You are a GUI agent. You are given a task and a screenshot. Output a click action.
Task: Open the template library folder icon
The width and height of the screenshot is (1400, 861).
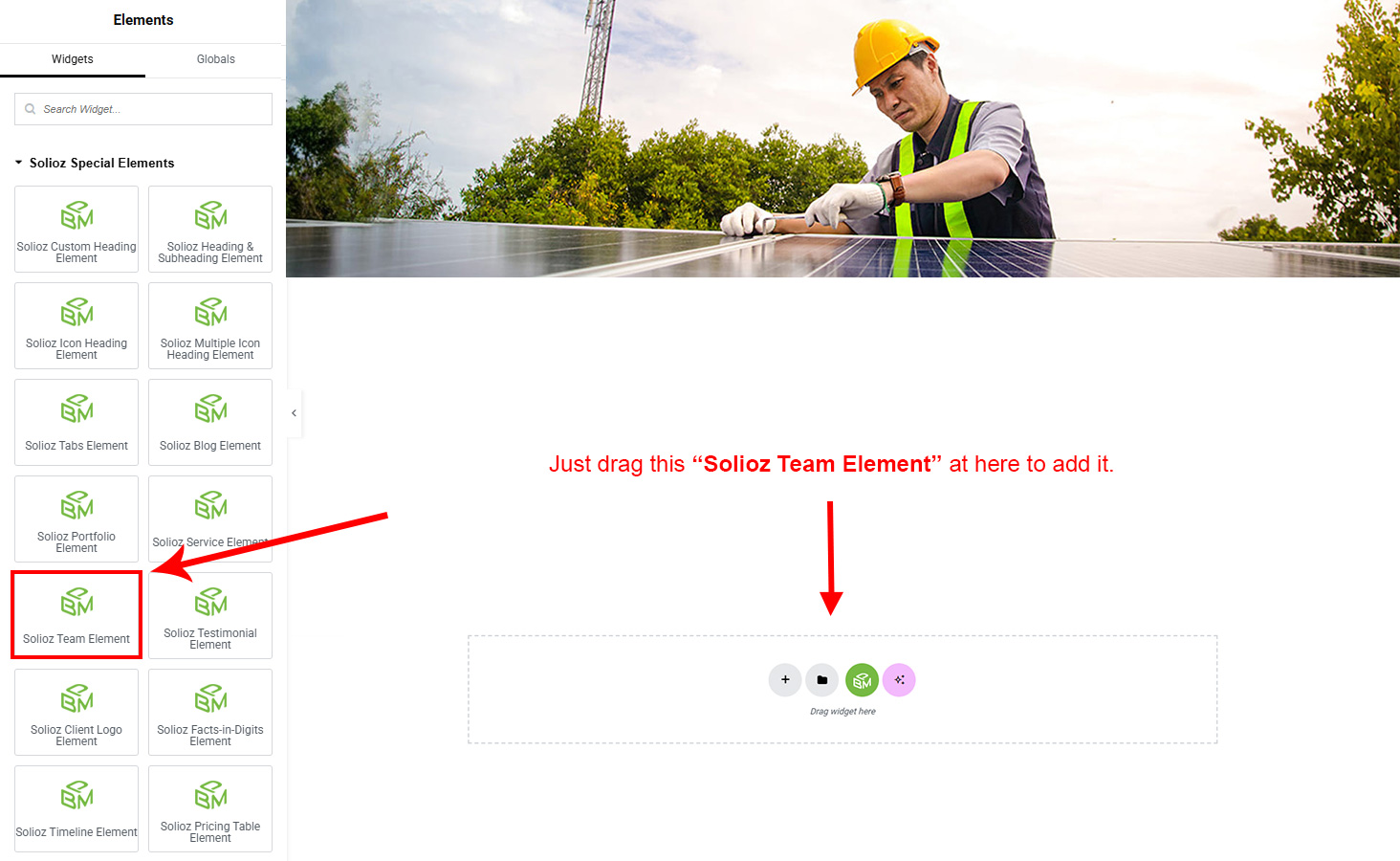pyautogui.click(x=822, y=680)
